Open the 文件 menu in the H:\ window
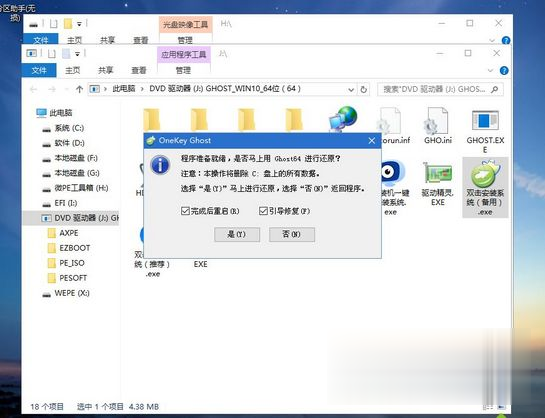 click(41, 40)
